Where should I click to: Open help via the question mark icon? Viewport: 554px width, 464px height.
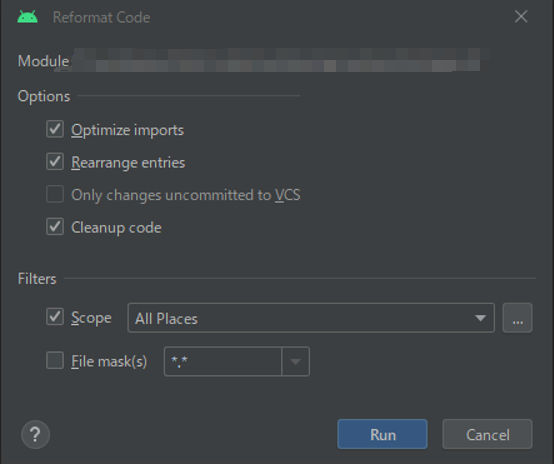coord(35,434)
